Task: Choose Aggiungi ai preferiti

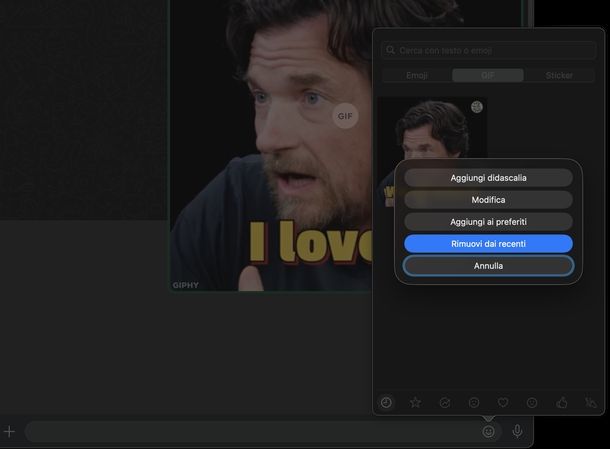Action: (488, 221)
